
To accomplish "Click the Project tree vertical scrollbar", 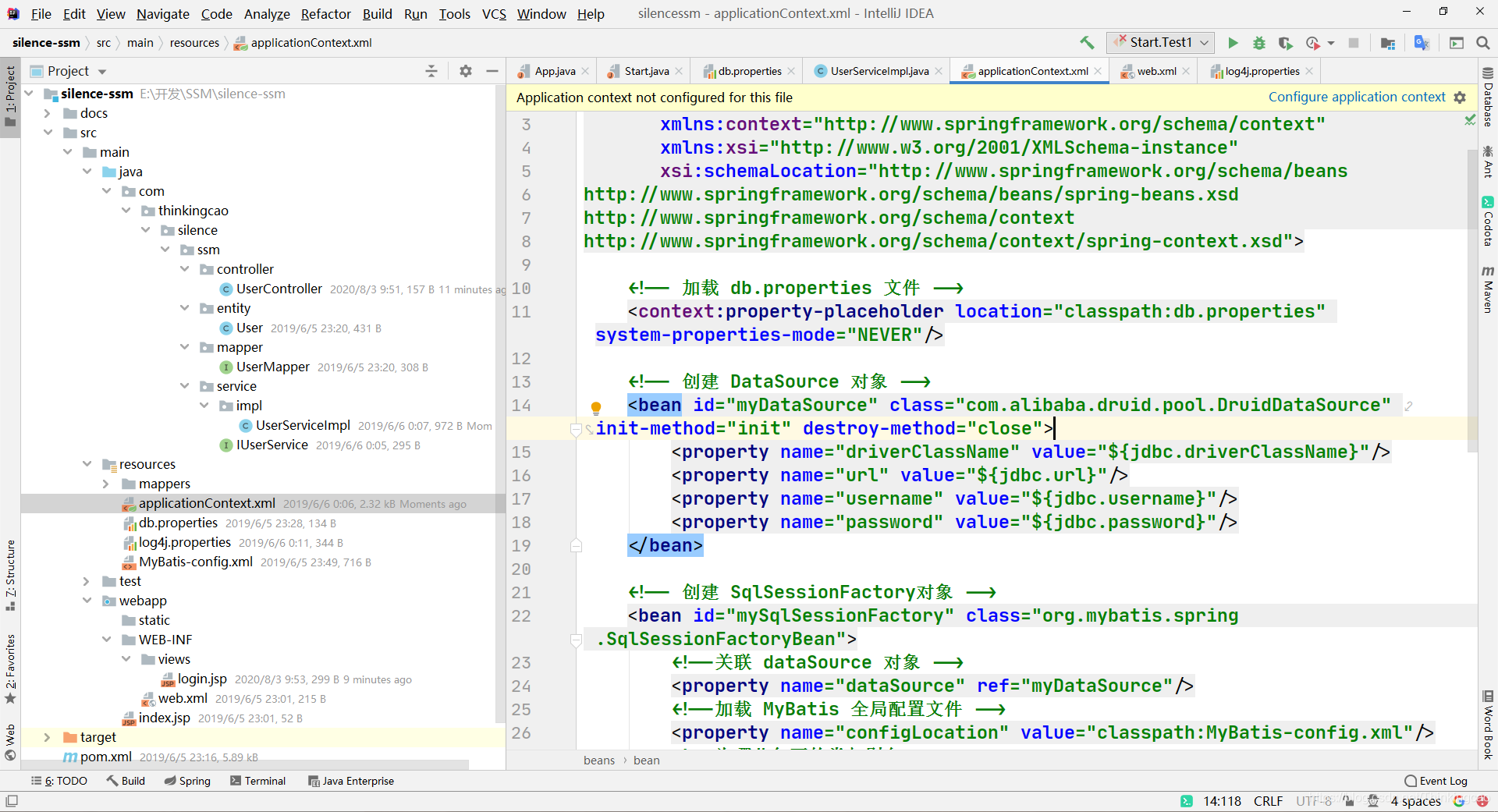I will point(500,406).
